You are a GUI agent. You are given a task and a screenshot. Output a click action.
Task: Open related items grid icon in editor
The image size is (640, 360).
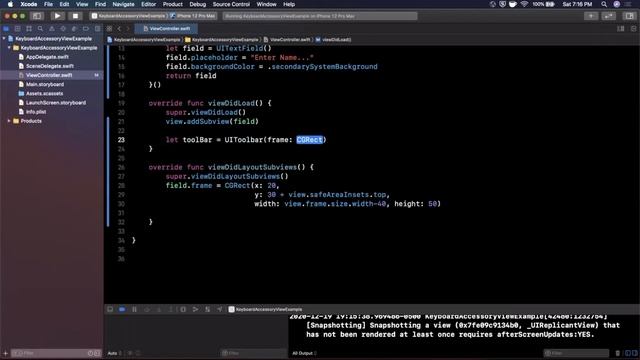pos(109,29)
